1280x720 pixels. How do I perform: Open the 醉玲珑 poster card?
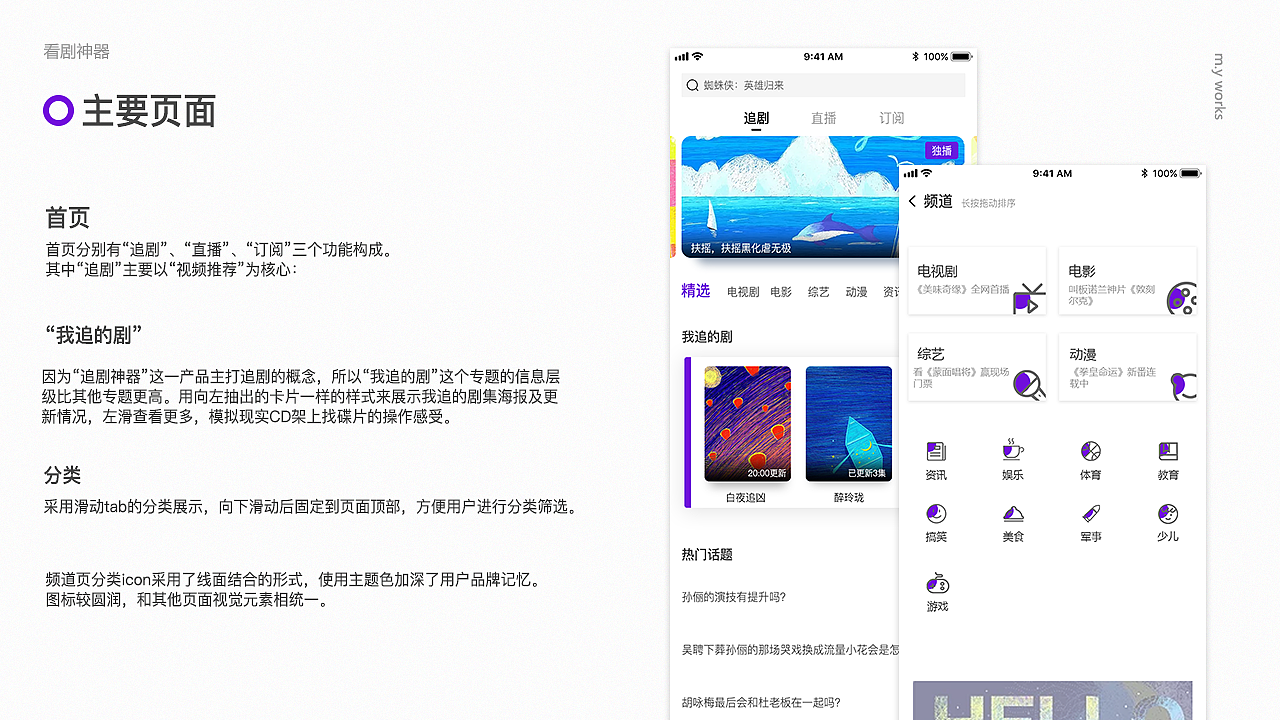(849, 424)
